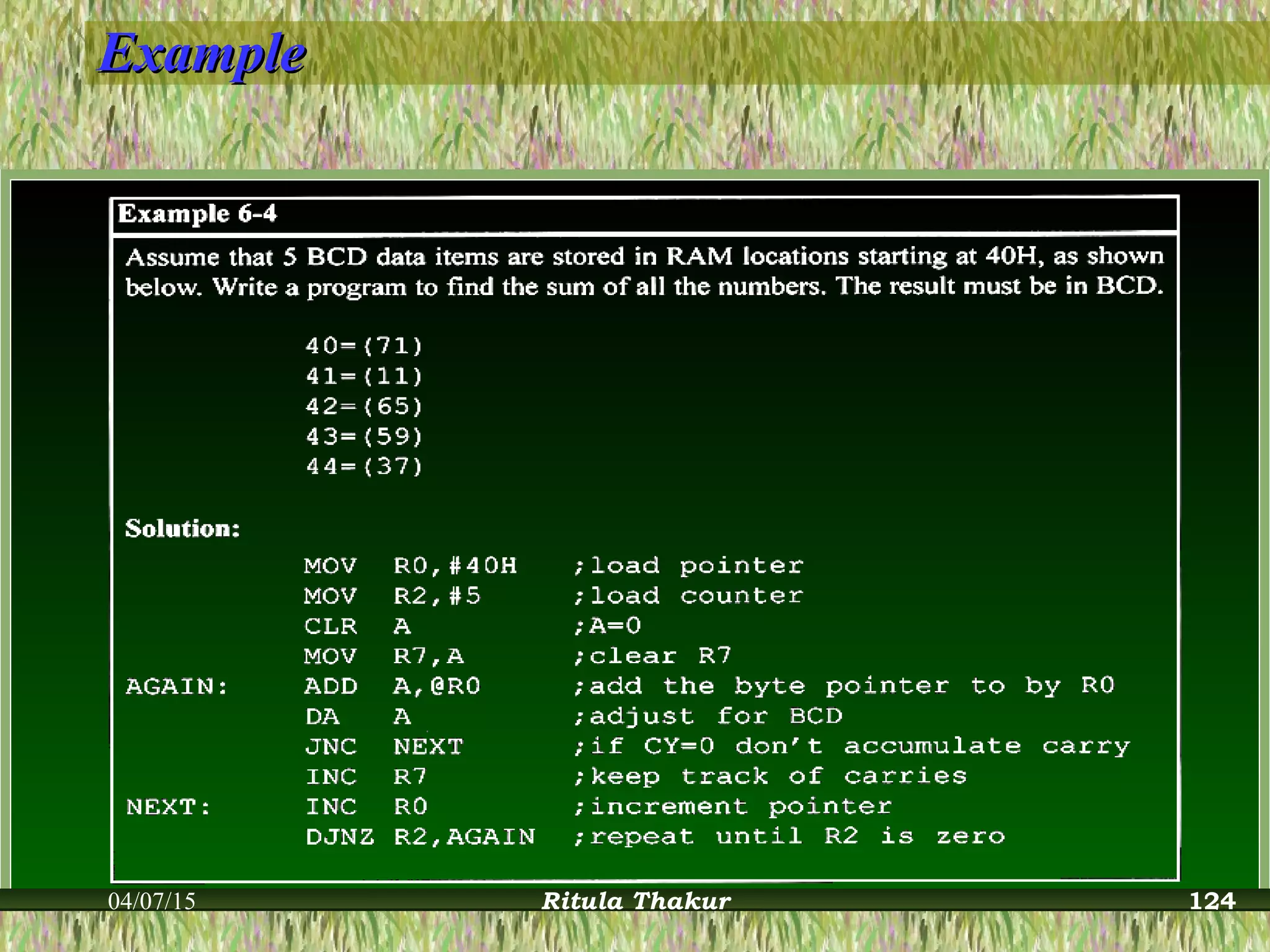This screenshot has height=952, width=1270.
Task: Click the '42=(65)' data line
Action: tap(364, 406)
